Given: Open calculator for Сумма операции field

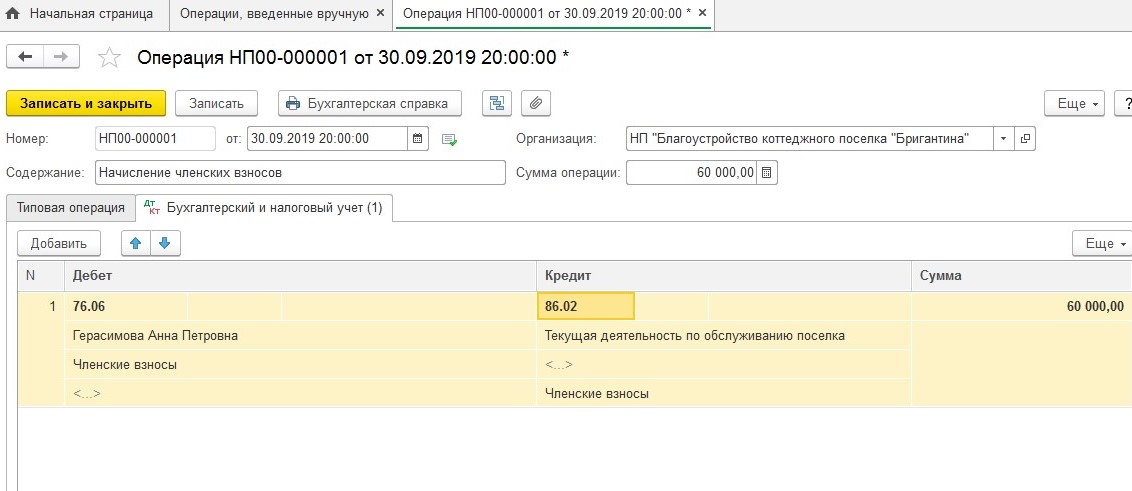Looking at the screenshot, I should click(x=767, y=173).
